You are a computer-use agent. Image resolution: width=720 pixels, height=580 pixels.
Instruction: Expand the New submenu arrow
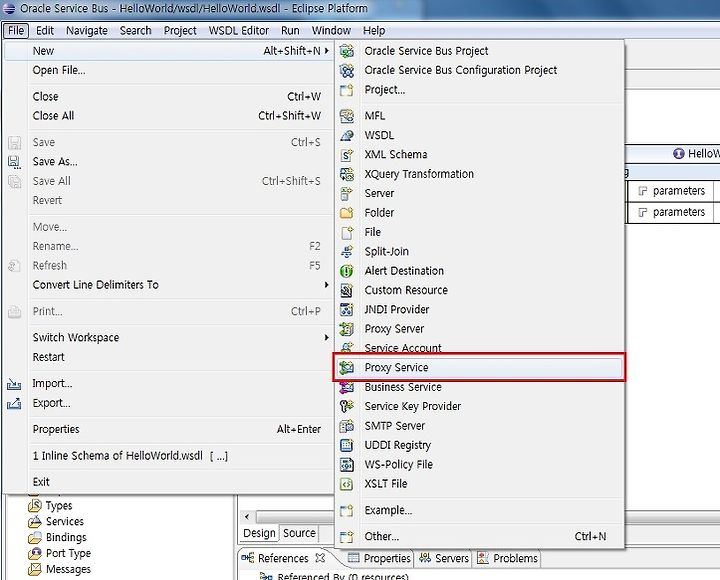click(326, 51)
